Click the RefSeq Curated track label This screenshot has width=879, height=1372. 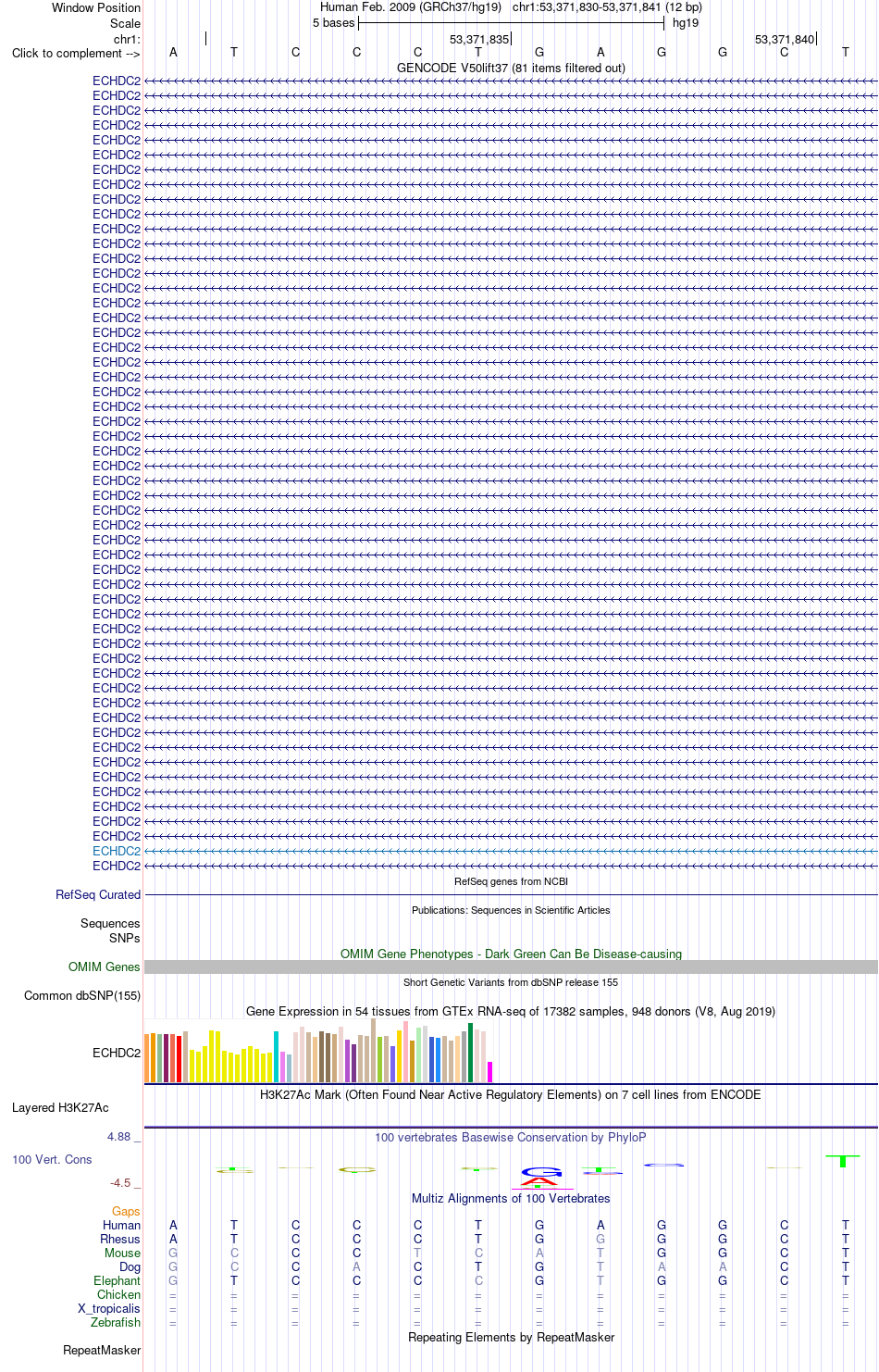coord(98,894)
